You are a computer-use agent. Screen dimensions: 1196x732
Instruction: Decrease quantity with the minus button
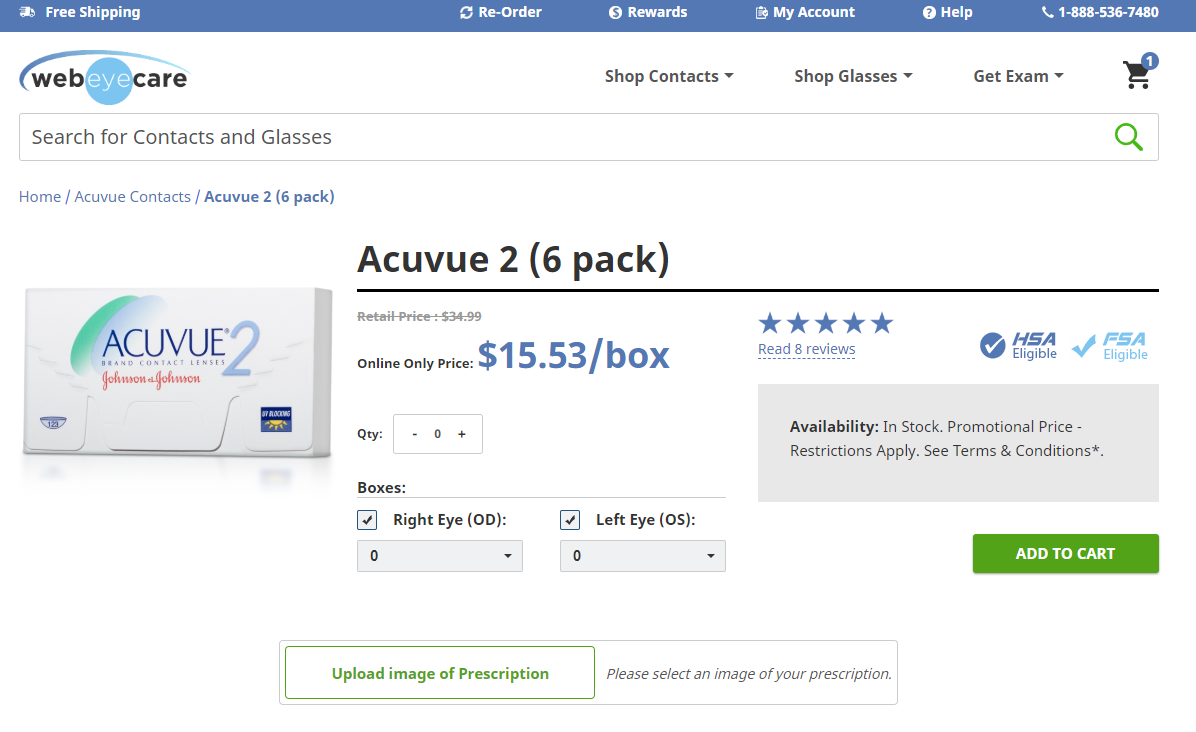click(414, 434)
